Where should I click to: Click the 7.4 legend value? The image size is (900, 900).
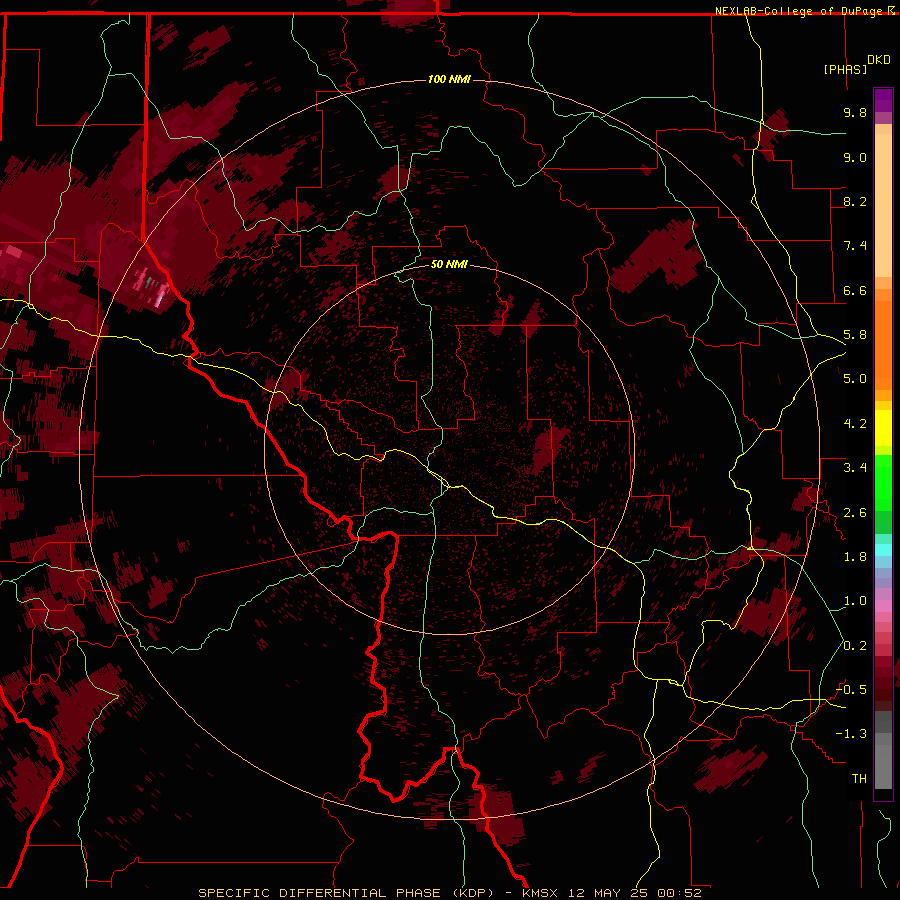click(x=855, y=246)
